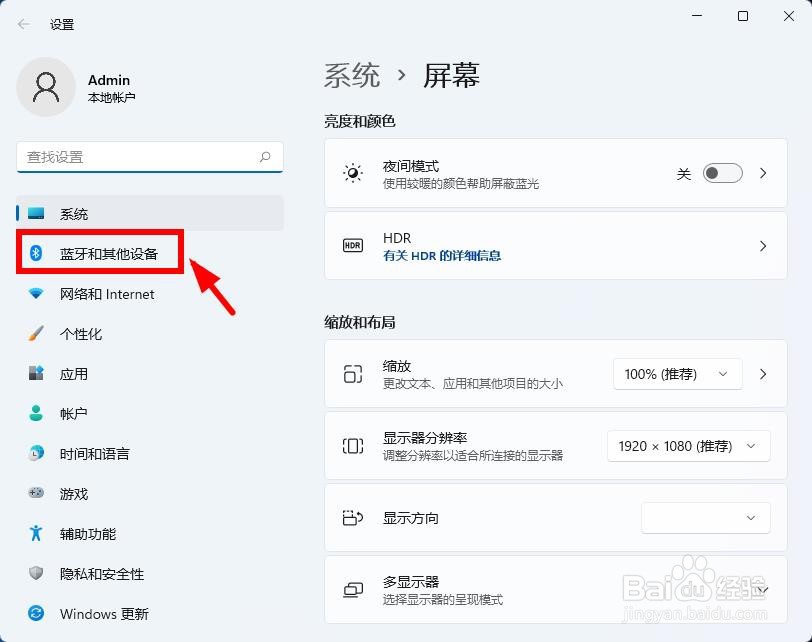Maximize the Settings window

tap(743, 16)
